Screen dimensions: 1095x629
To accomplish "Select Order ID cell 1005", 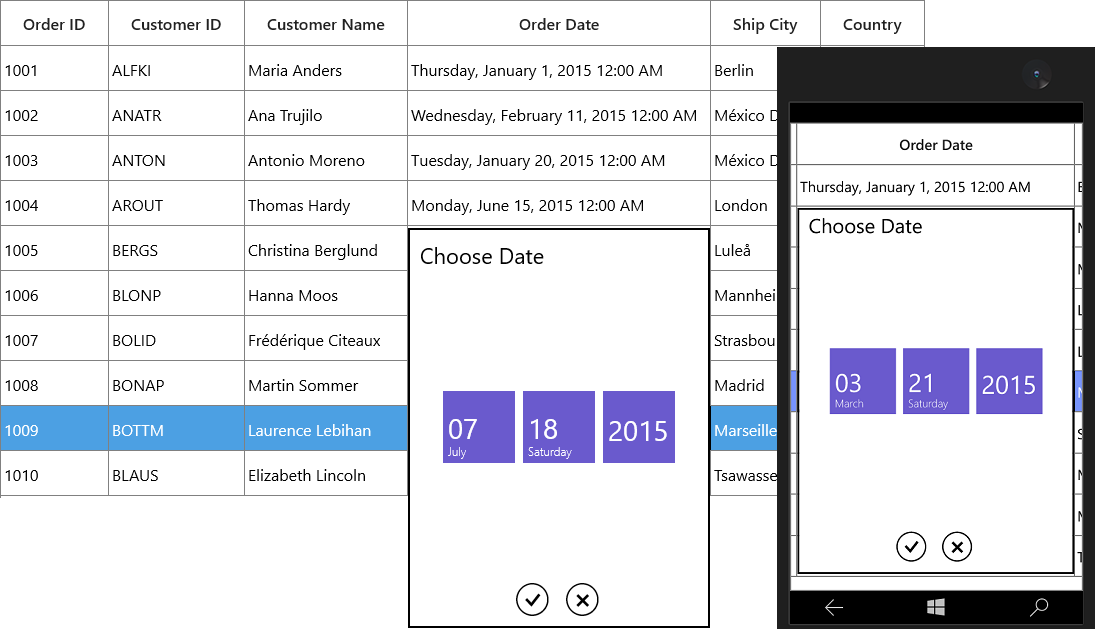I will [54, 249].
